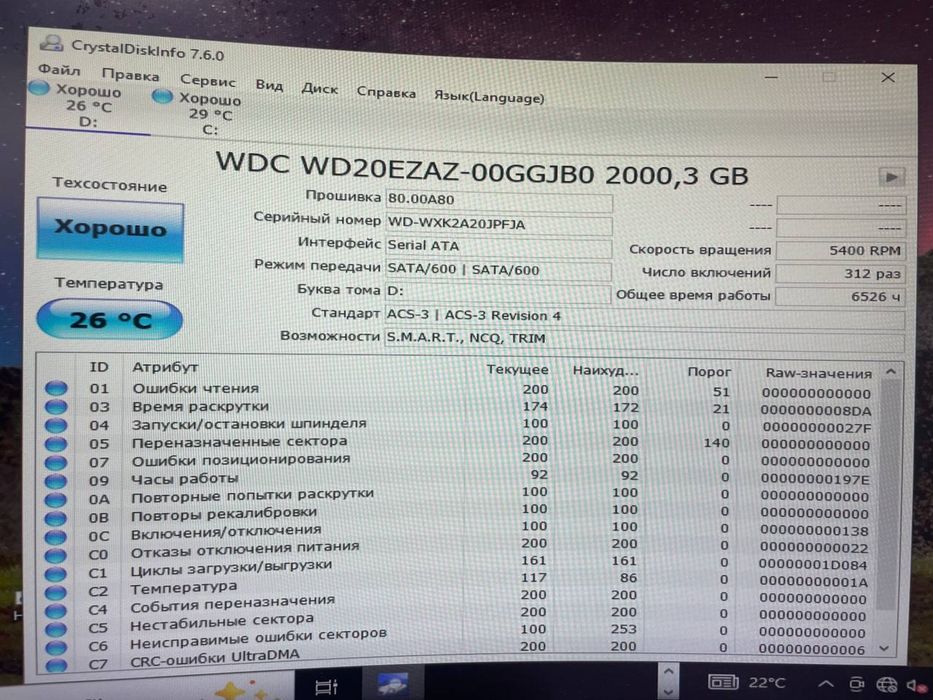Open the Справка menu
Viewport: 933px width, 700px height.
(x=386, y=93)
